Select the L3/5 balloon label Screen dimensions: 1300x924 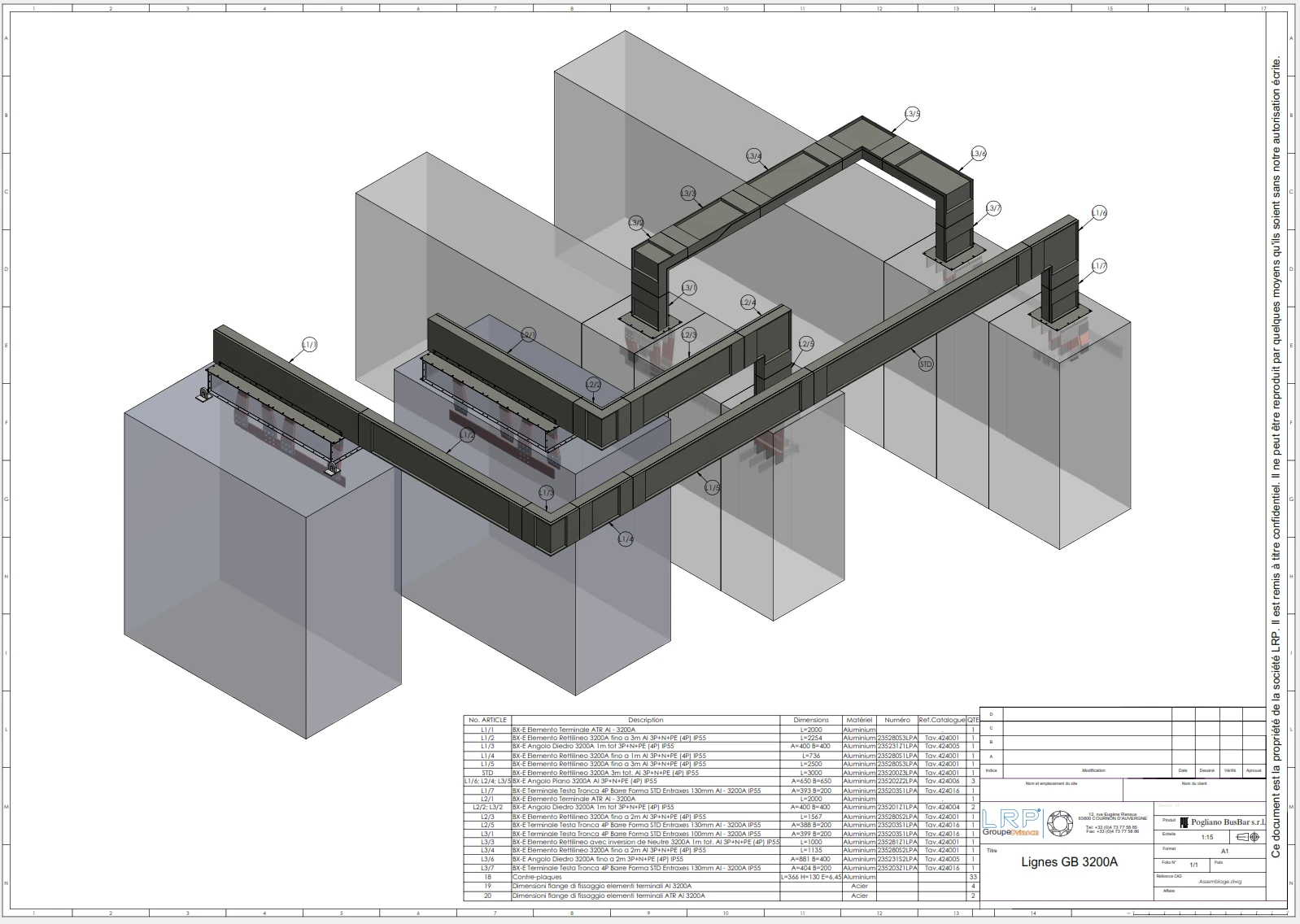point(913,114)
